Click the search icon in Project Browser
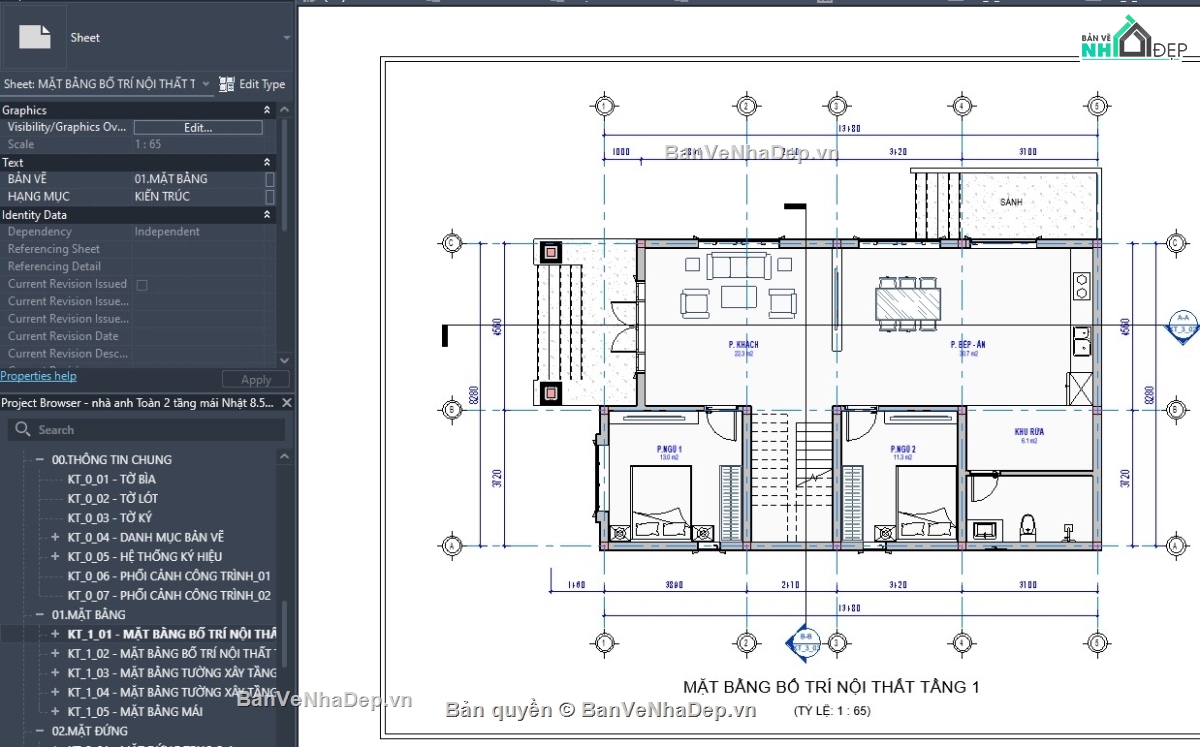 click(21, 429)
